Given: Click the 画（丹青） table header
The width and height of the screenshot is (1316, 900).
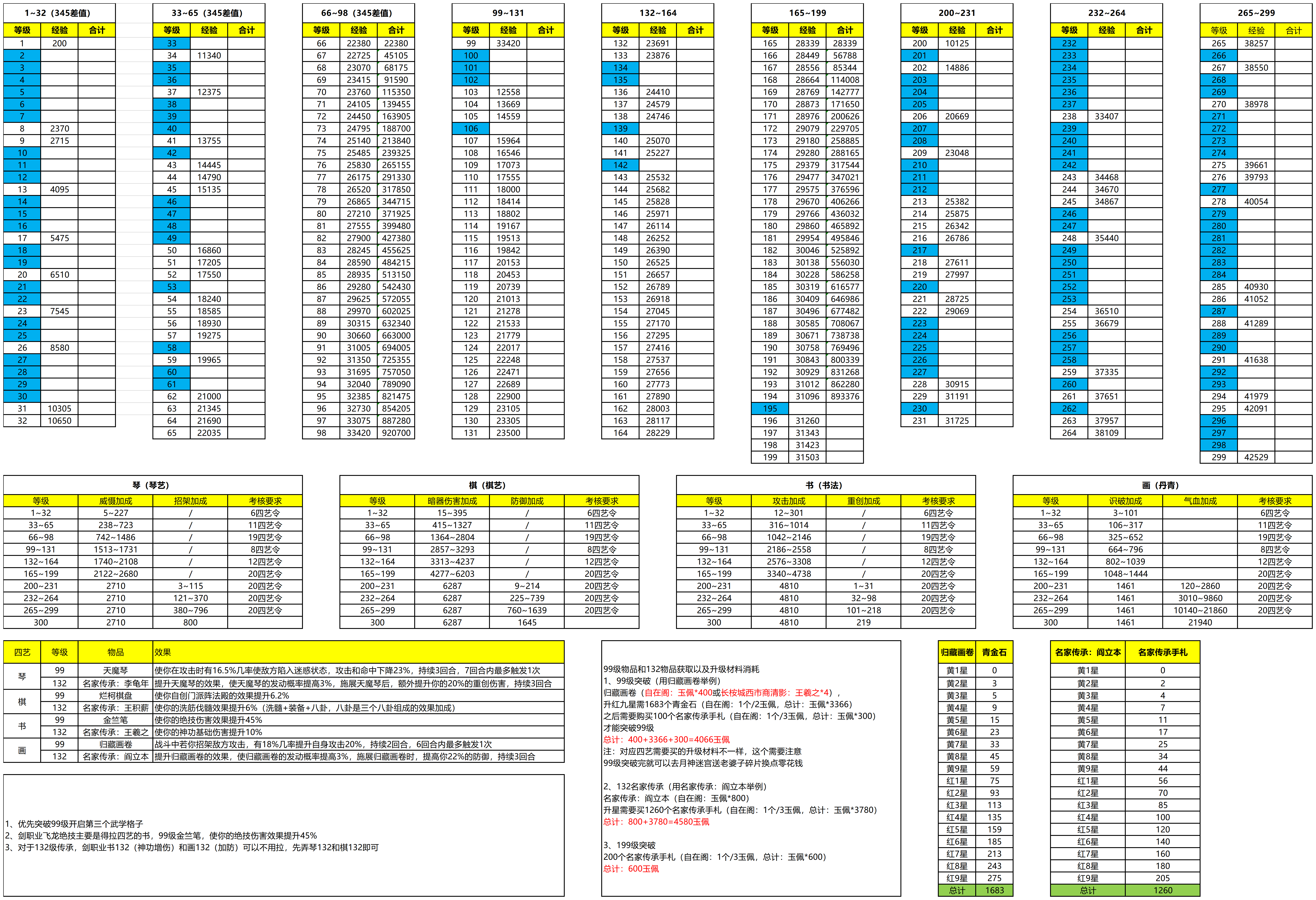Looking at the screenshot, I should tap(1161, 485).
